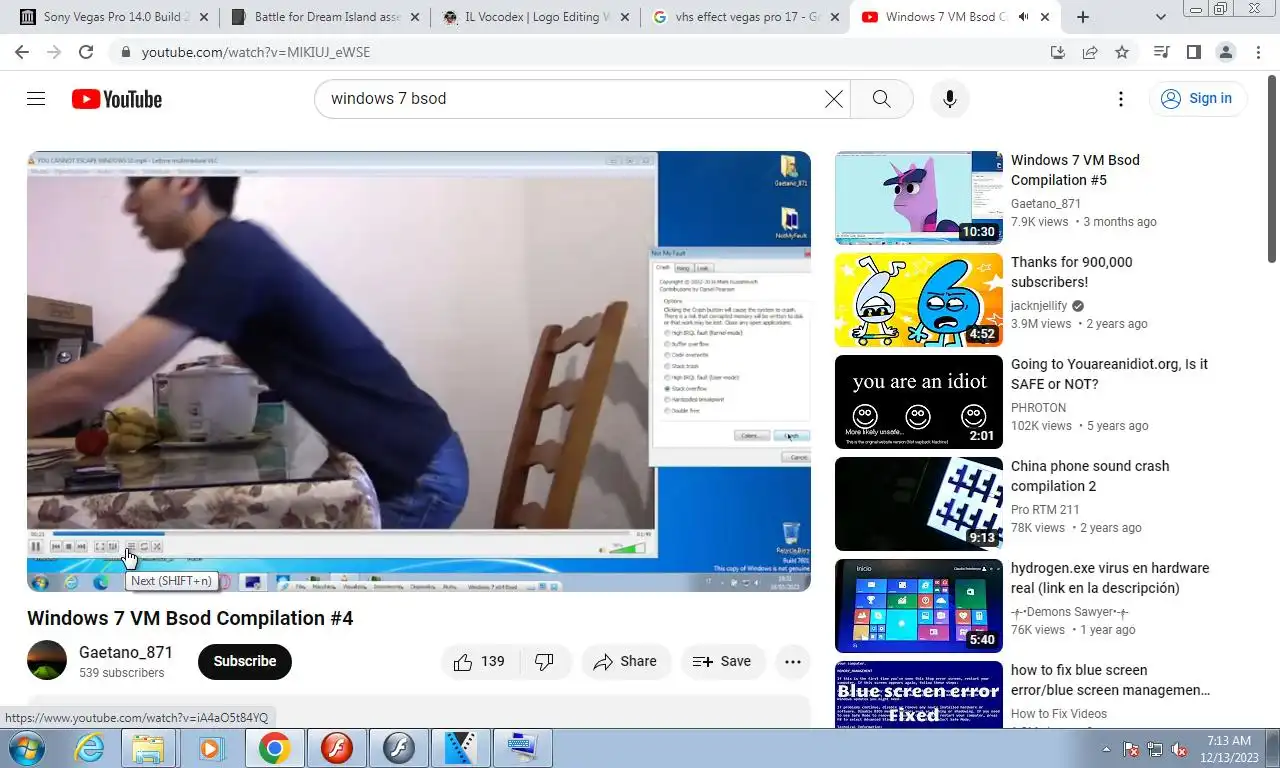Click the magnifying glass search button
1280x768 pixels.
(881, 98)
